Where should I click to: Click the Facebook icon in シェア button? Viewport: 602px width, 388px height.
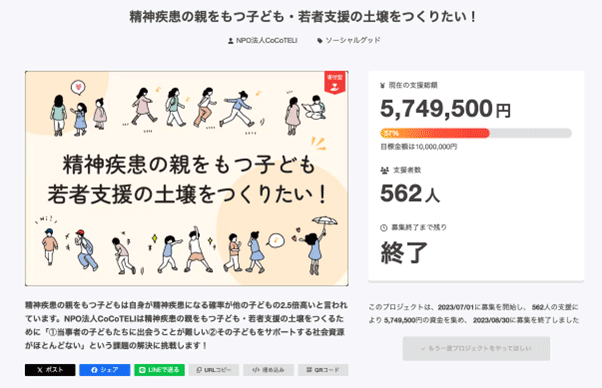(94, 370)
